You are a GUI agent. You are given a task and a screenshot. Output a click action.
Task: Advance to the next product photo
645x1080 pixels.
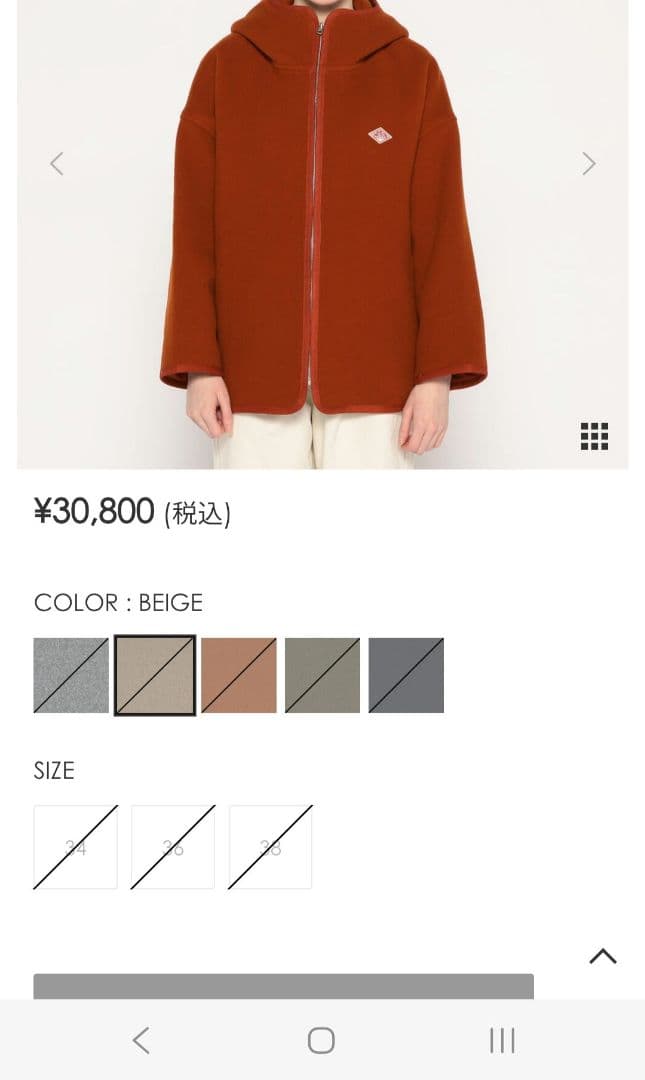pos(588,164)
